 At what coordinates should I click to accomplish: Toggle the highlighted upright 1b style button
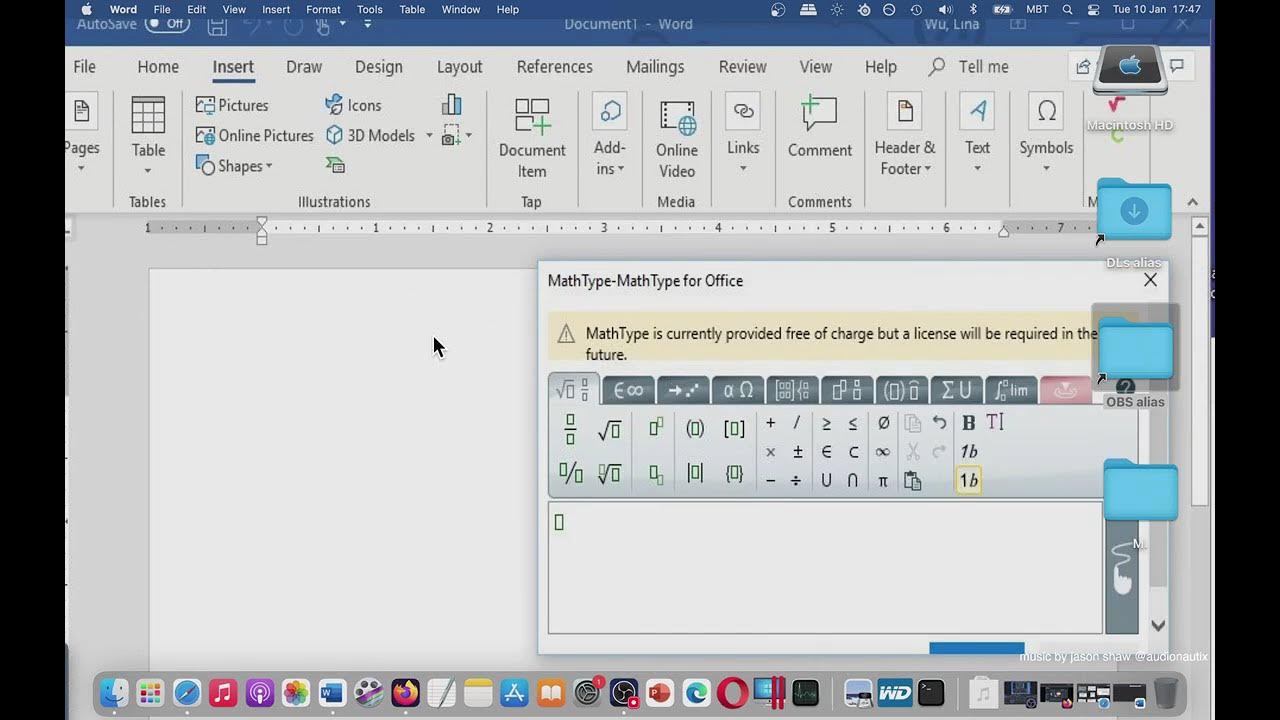pos(968,481)
